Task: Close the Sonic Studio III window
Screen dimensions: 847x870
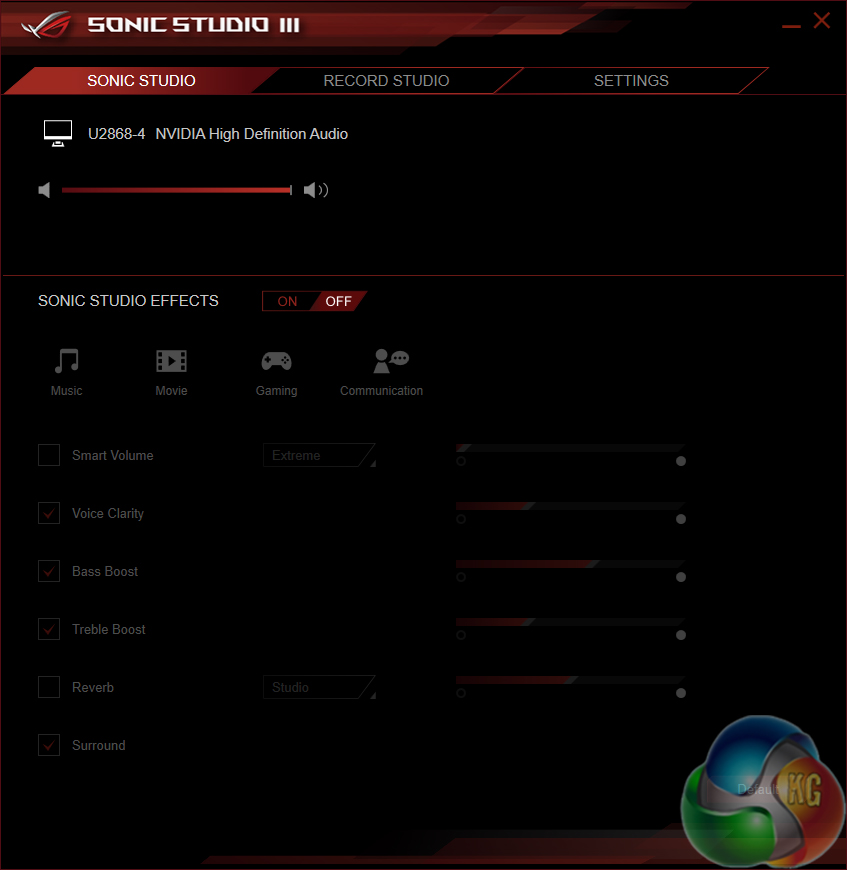Action: pos(821,21)
